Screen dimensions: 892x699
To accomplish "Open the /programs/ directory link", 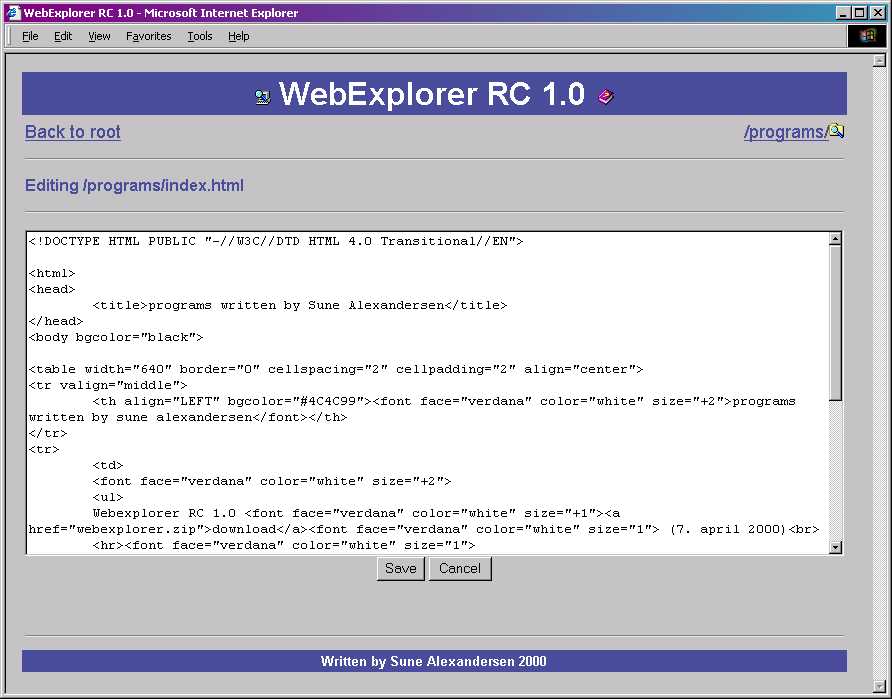I will (x=785, y=132).
